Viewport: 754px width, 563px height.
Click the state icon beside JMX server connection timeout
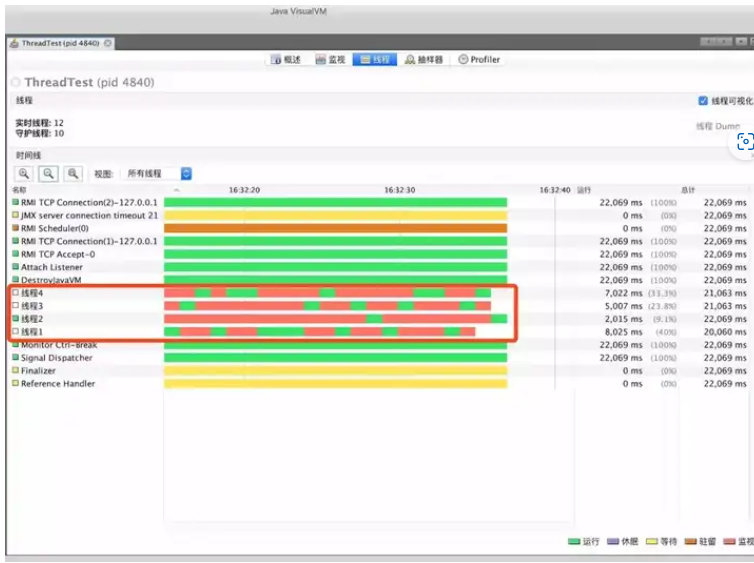coord(16,215)
